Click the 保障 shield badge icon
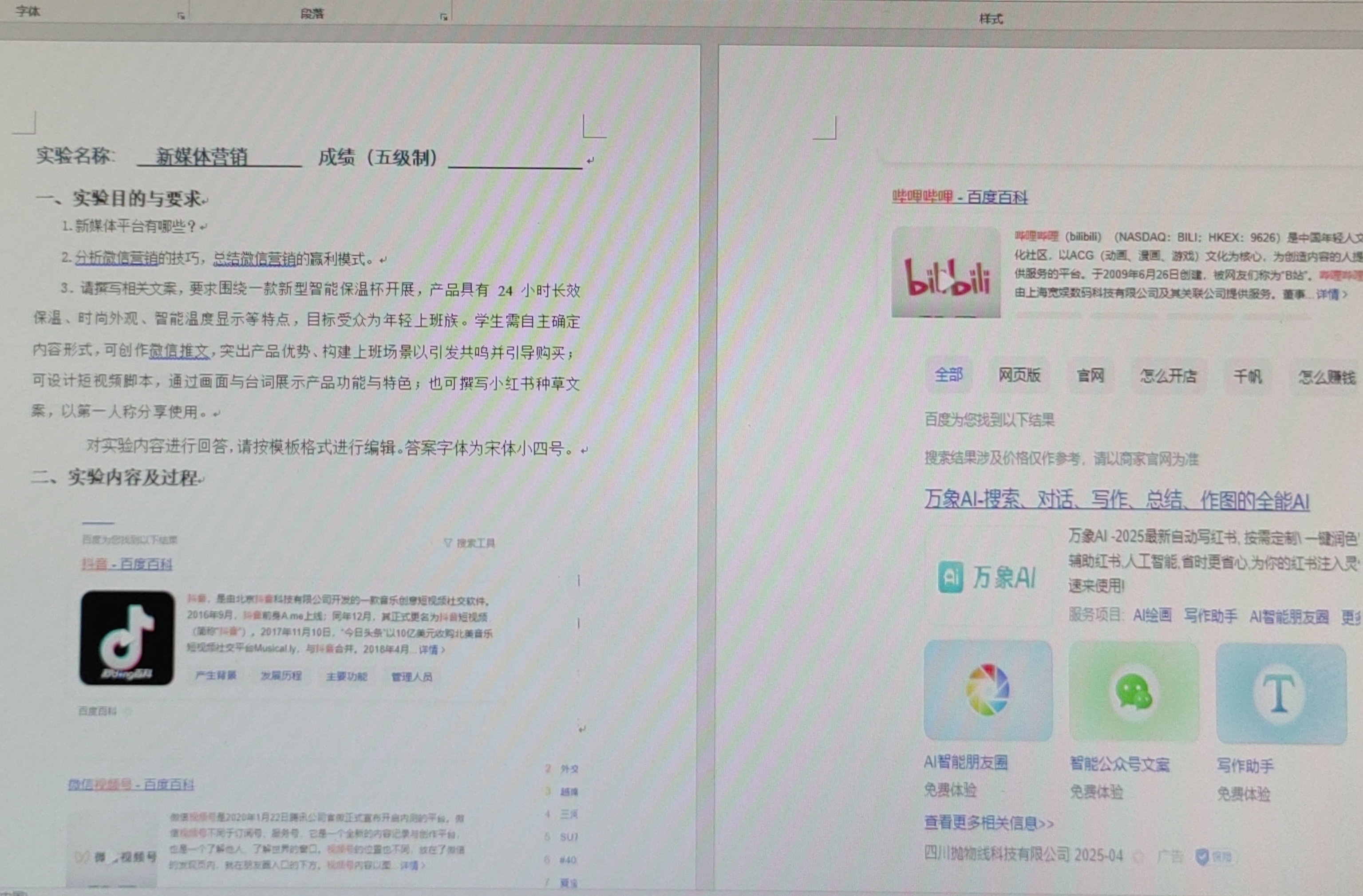The height and width of the screenshot is (896, 1363). 1202,857
